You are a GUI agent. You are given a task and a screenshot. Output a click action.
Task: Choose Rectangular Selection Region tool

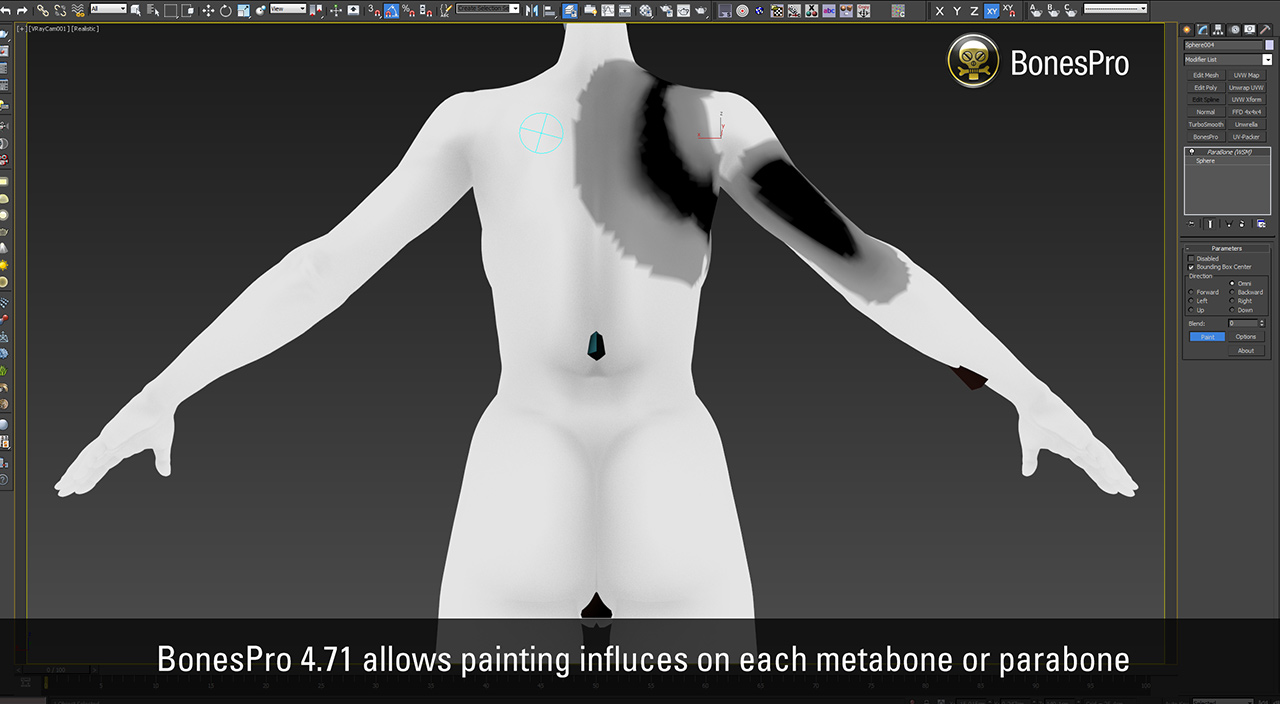point(171,10)
